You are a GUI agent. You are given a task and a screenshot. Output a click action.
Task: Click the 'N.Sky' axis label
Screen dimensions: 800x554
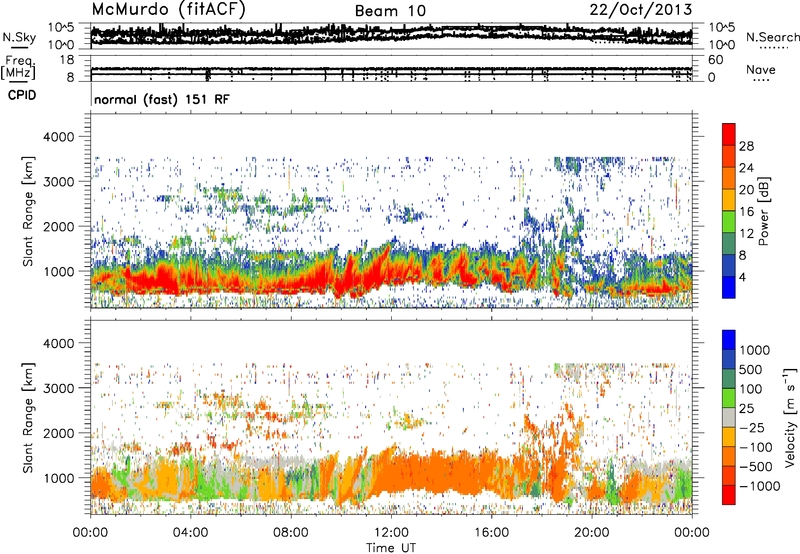coord(19,37)
